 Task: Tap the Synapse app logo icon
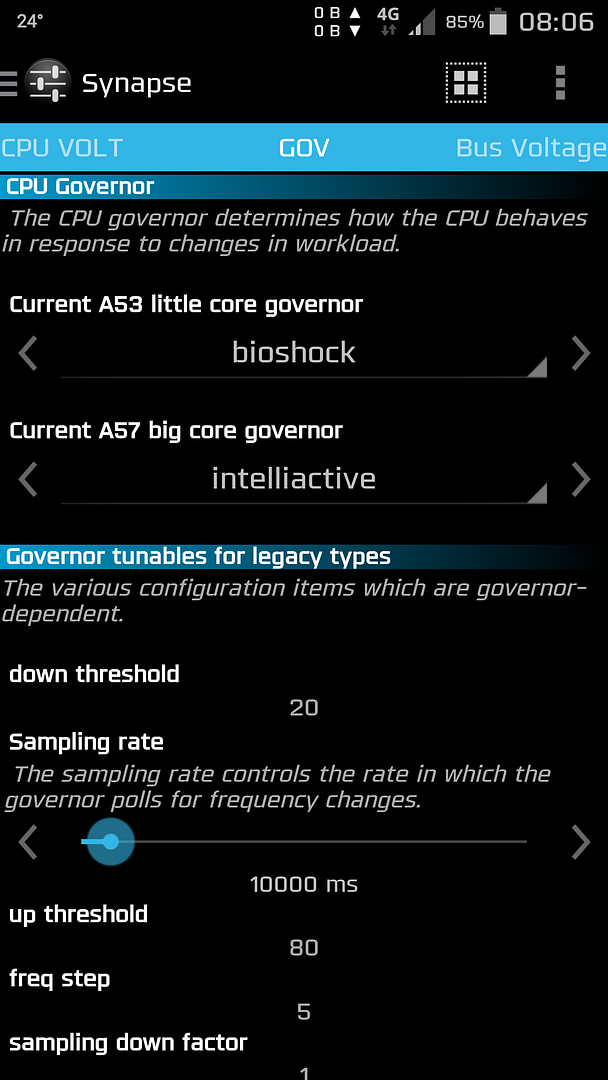47,83
